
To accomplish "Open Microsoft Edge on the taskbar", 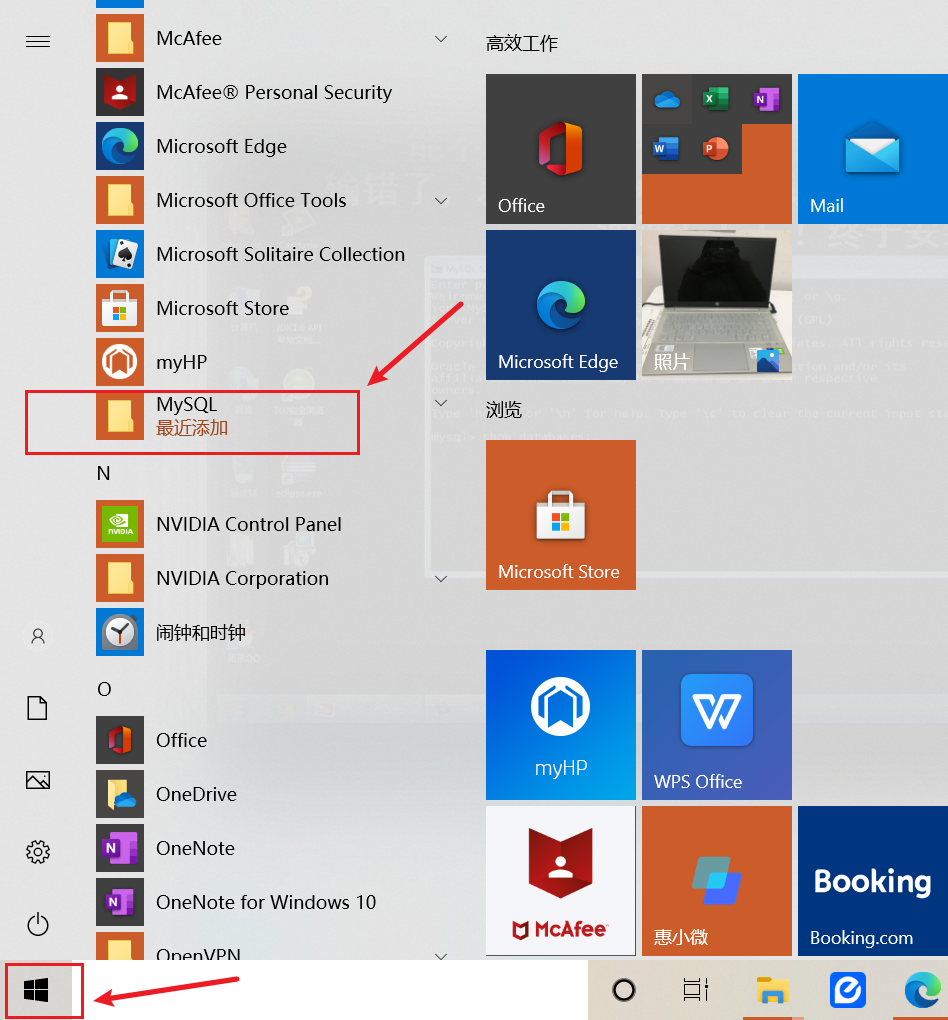I will (x=923, y=990).
